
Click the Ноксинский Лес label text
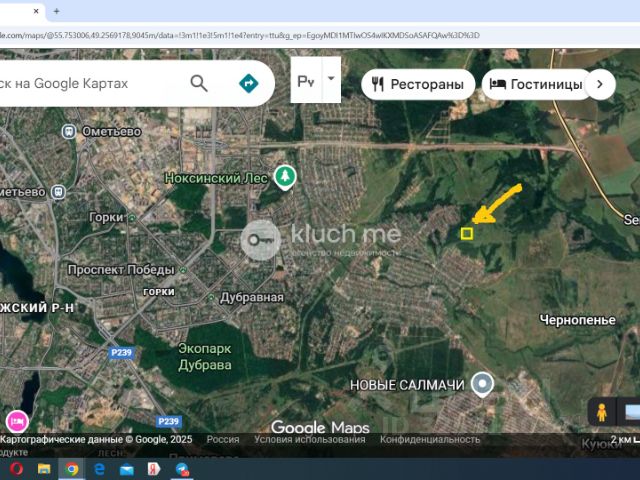tap(216, 178)
